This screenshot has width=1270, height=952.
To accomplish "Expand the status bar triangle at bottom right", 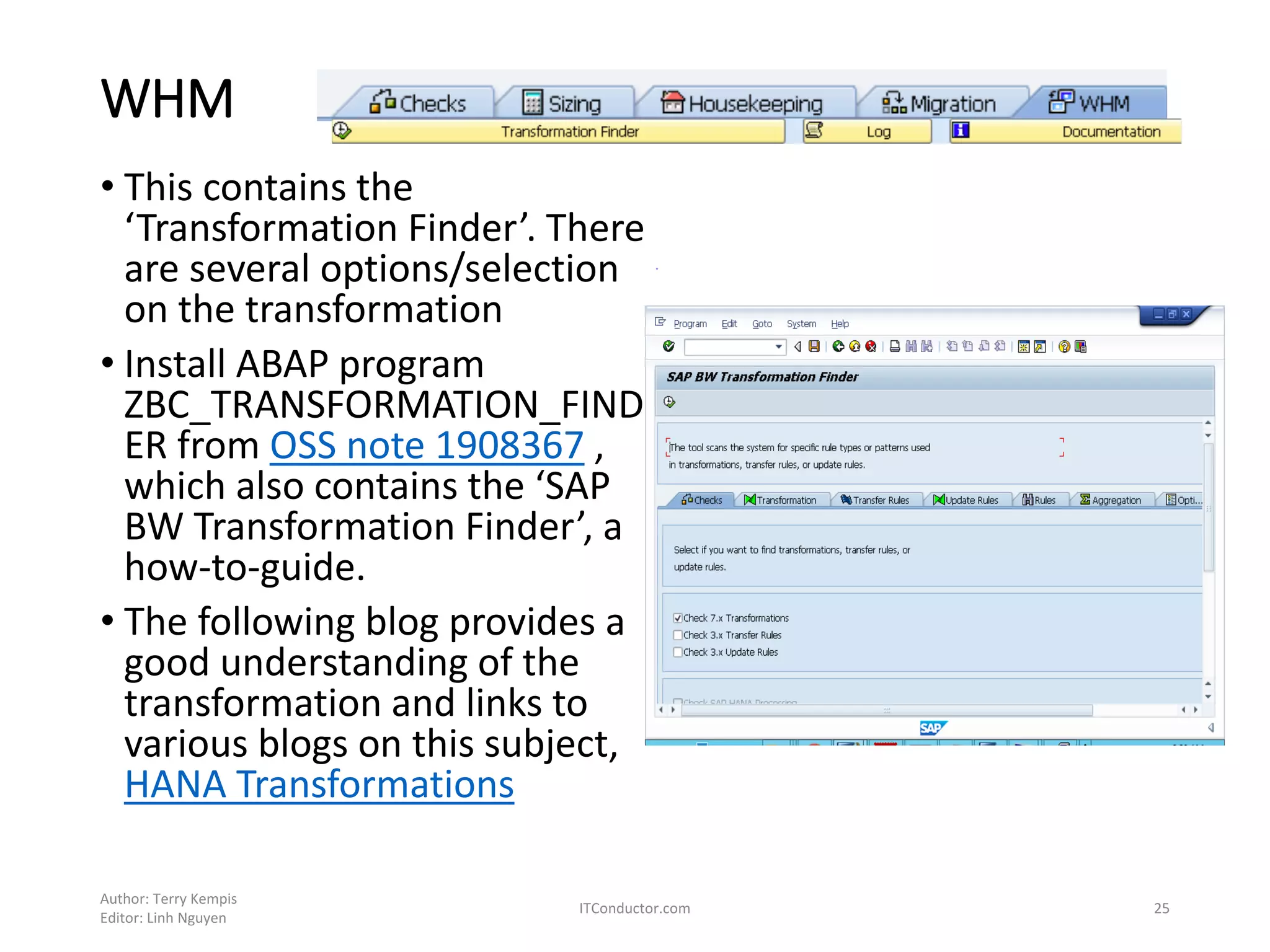I will pos(1211,728).
